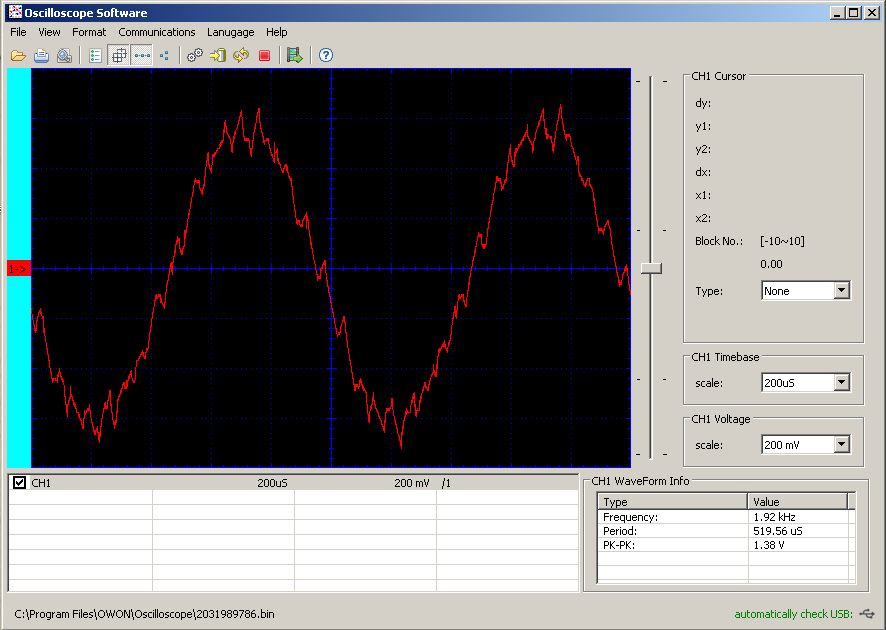Open the CH1 Voltage scale dropdown
Viewport: 886px width, 630px height.
click(841, 445)
